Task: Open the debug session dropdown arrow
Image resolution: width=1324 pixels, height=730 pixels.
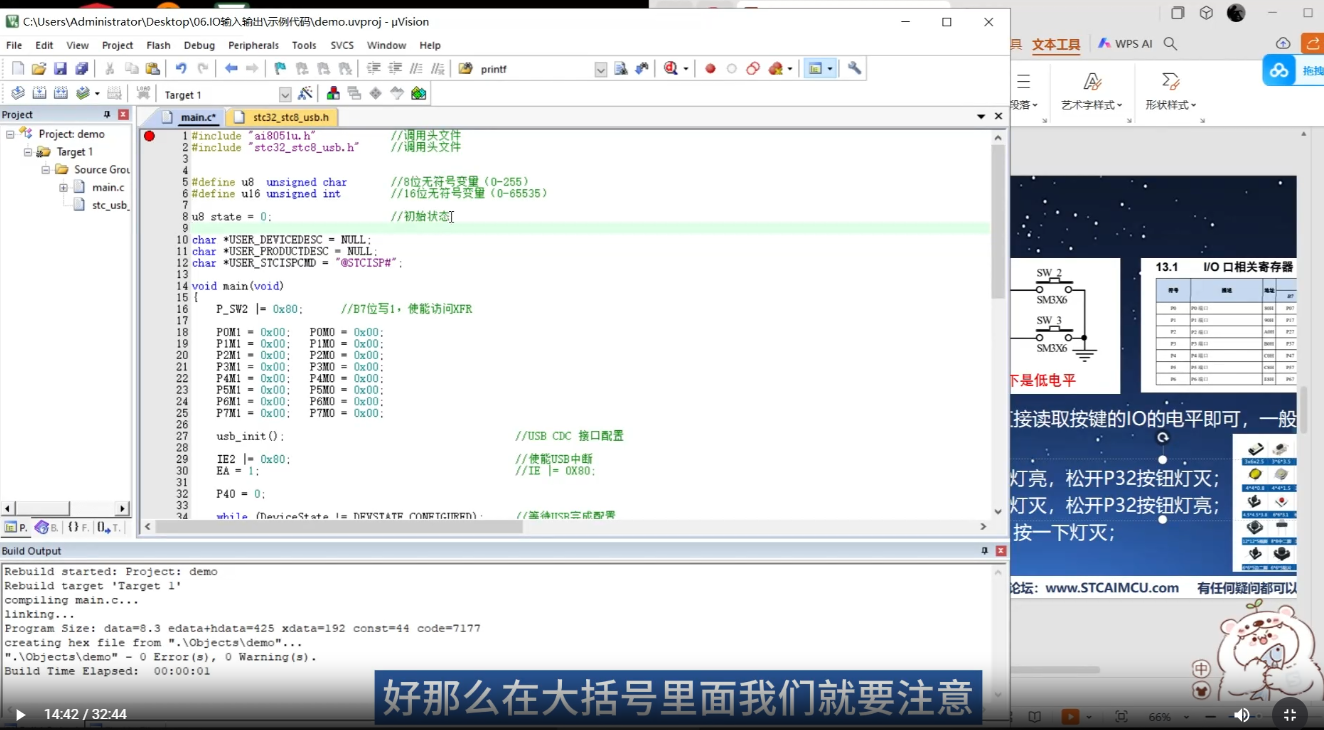Action: 686,69
